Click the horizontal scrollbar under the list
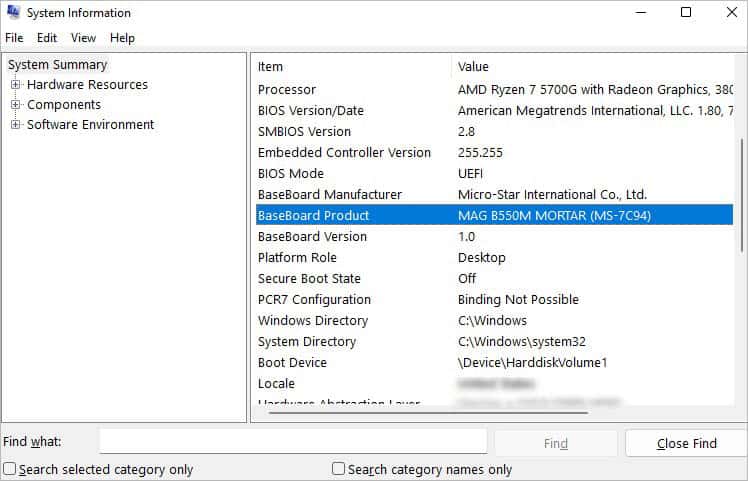The image size is (748, 481). click(x=428, y=413)
